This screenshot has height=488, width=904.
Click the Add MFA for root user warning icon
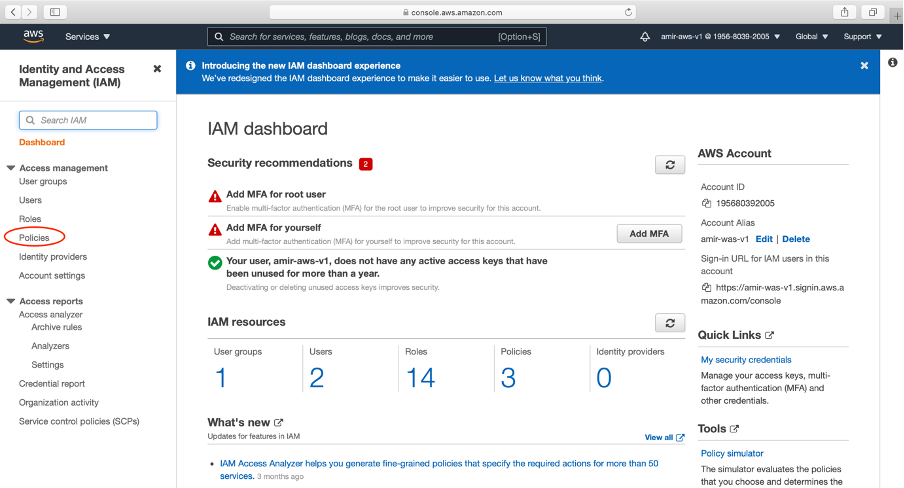pos(215,197)
